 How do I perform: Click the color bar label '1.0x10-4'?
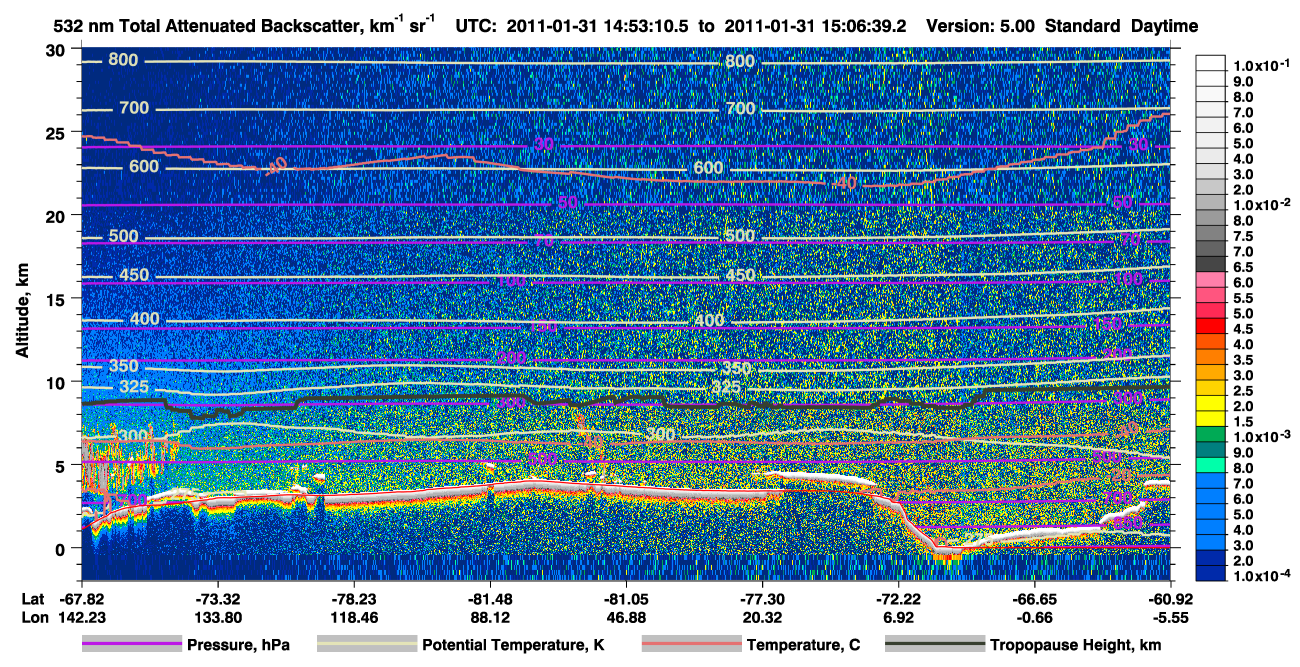point(1262,576)
